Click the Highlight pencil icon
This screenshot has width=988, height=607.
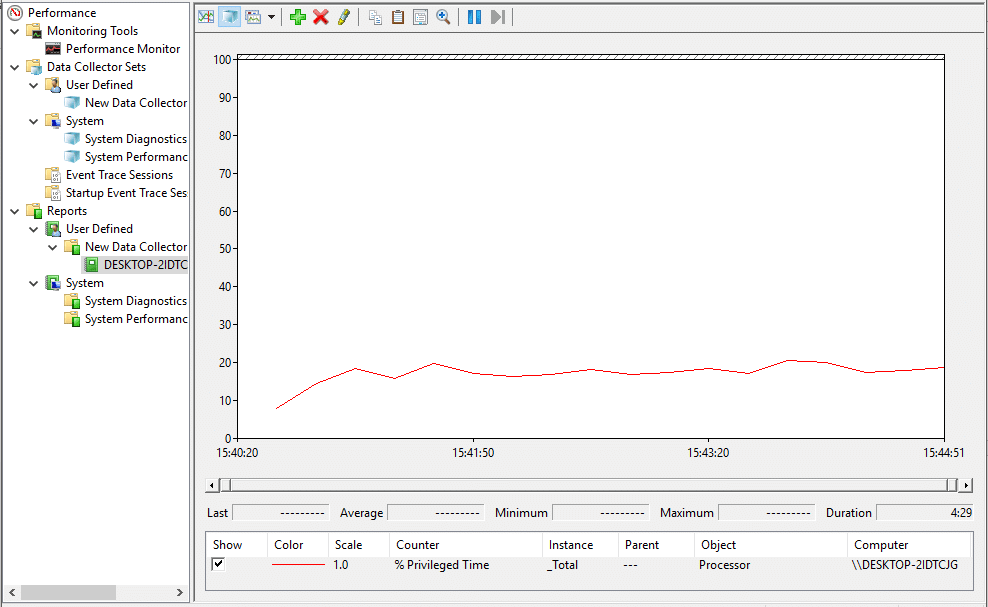(343, 17)
